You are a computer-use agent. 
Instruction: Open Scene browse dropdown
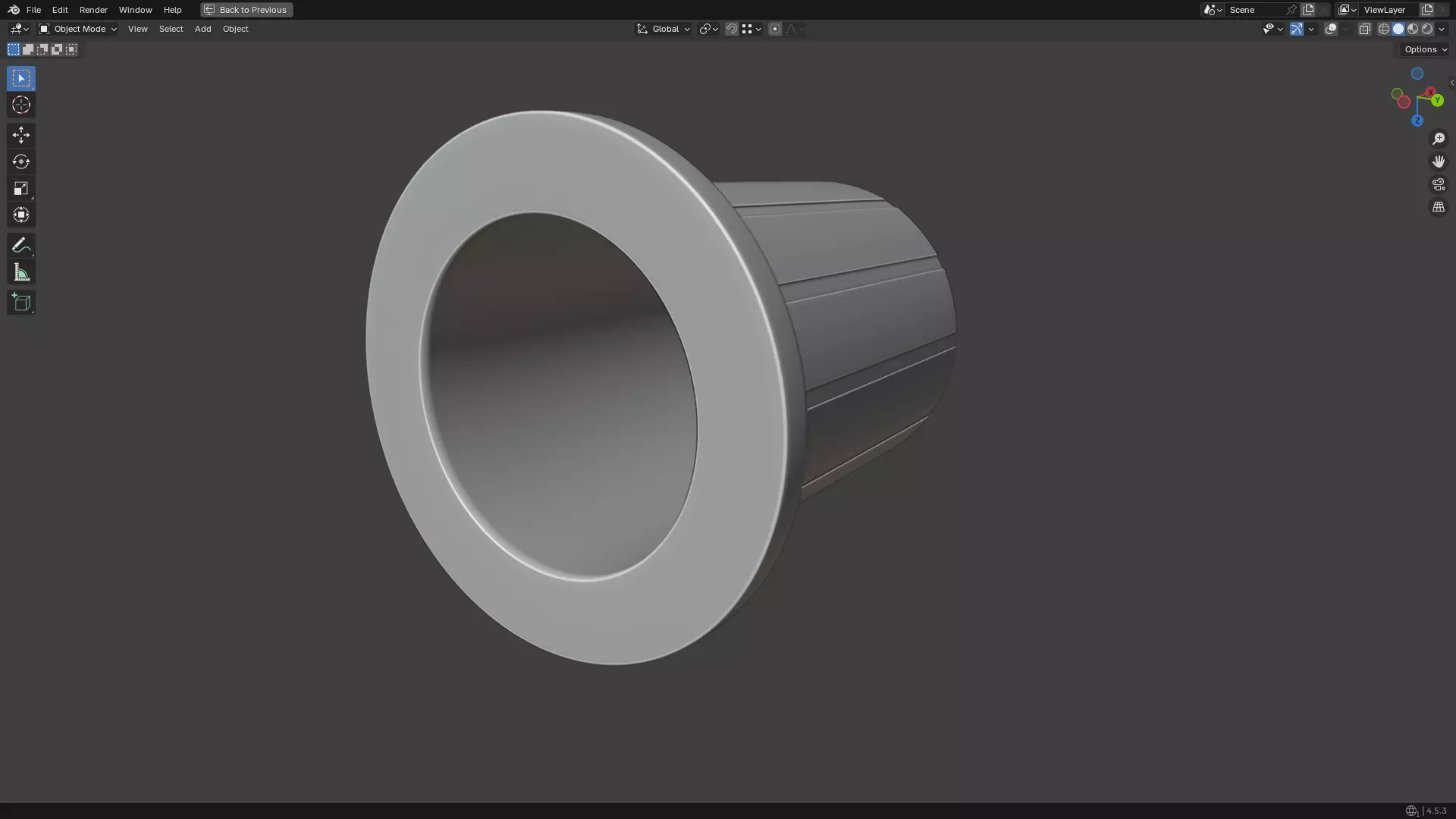coord(1213,10)
